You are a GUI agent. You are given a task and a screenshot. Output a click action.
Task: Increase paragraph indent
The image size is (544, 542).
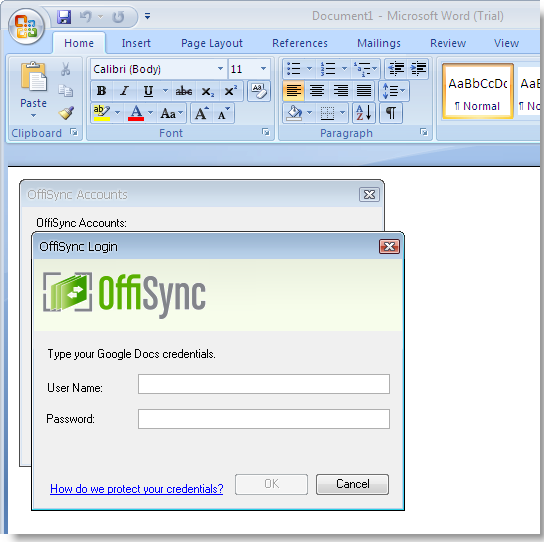pyautogui.click(x=418, y=69)
